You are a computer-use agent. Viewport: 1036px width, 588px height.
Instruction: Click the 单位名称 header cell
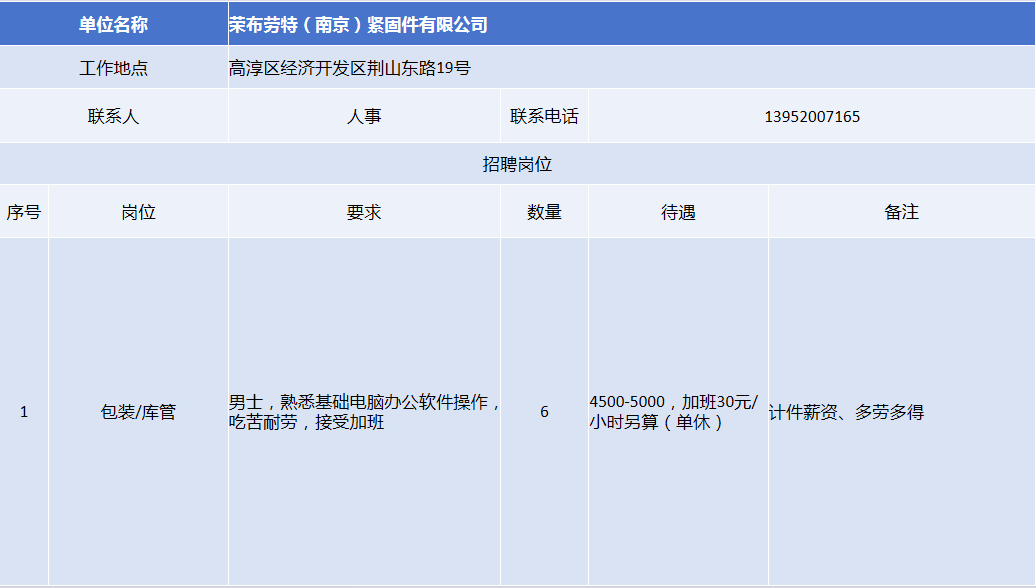click(x=113, y=25)
